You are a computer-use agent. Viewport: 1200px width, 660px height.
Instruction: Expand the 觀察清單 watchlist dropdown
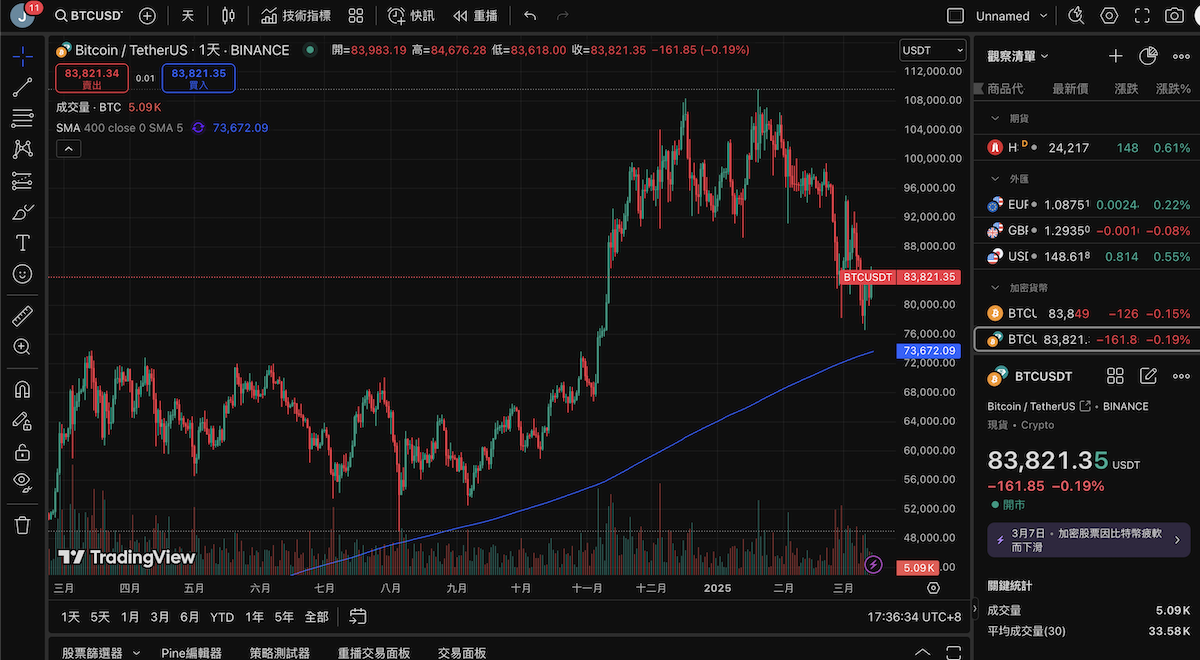coord(1019,57)
